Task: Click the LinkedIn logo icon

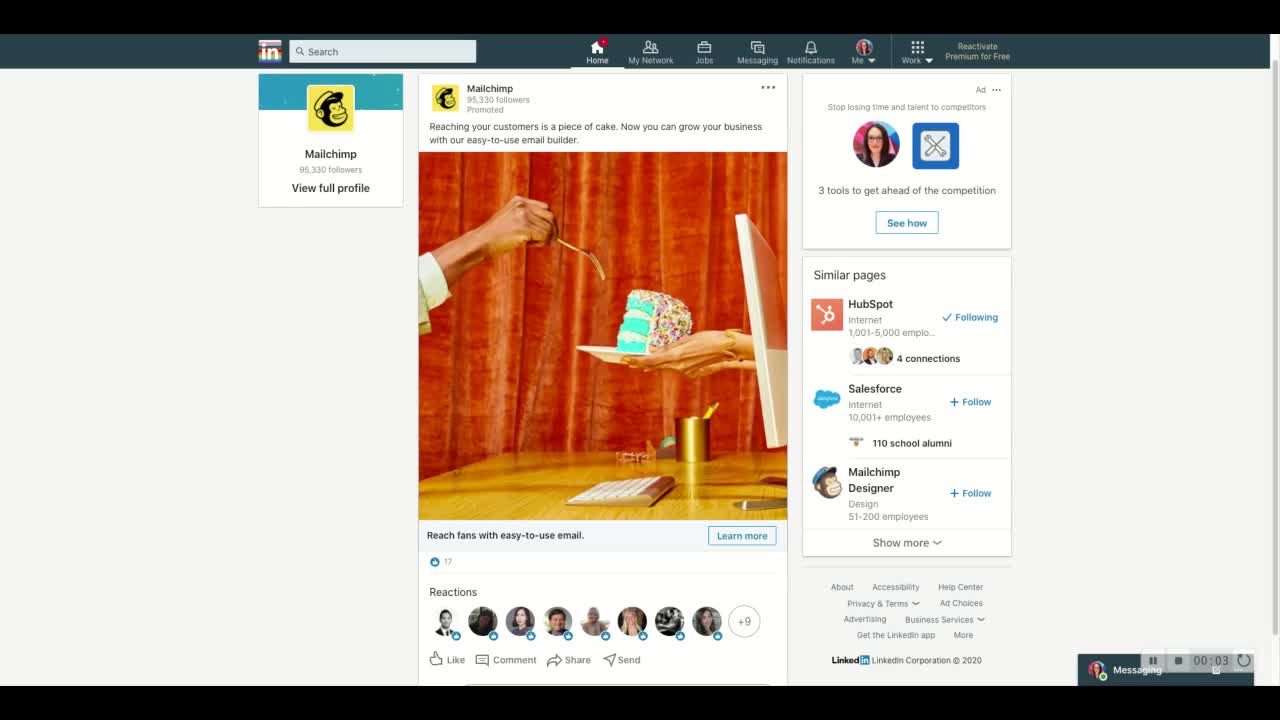Action: [x=270, y=51]
